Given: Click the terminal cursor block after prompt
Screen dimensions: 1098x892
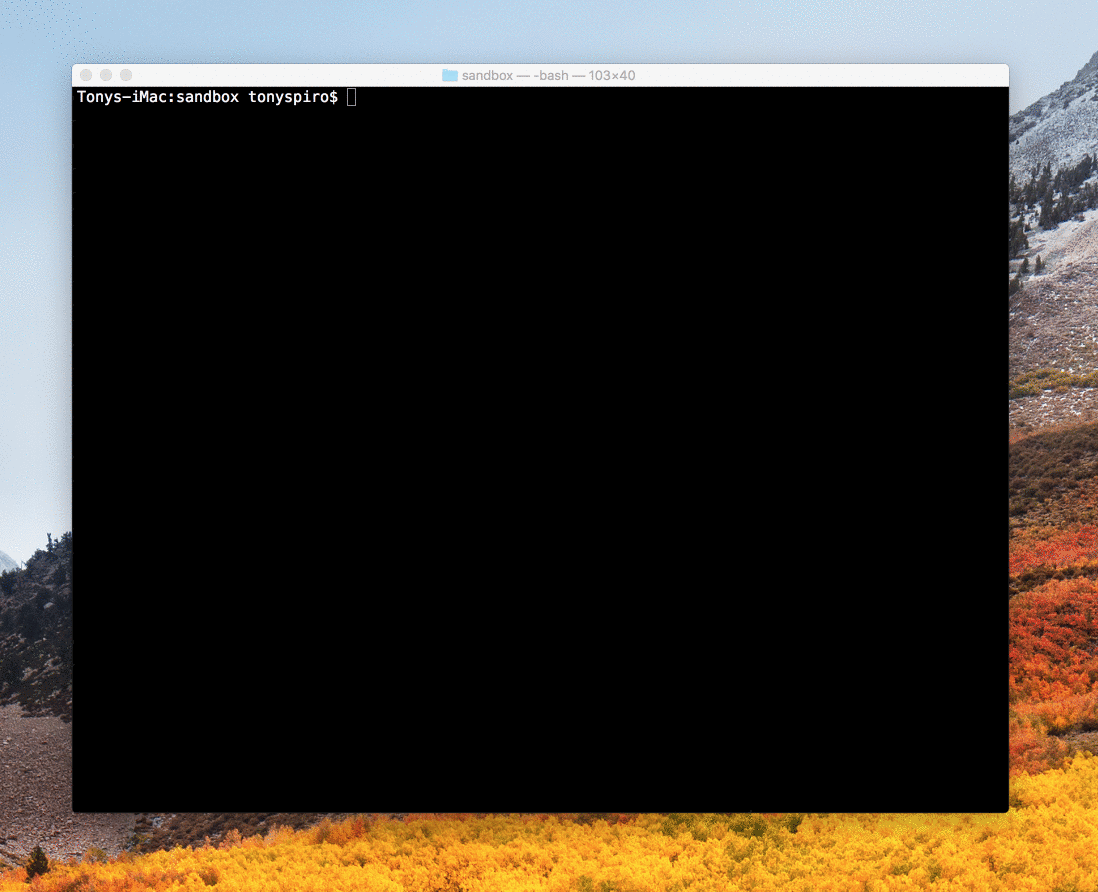Looking at the screenshot, I should pyautogui.click(x=352, y=97).
